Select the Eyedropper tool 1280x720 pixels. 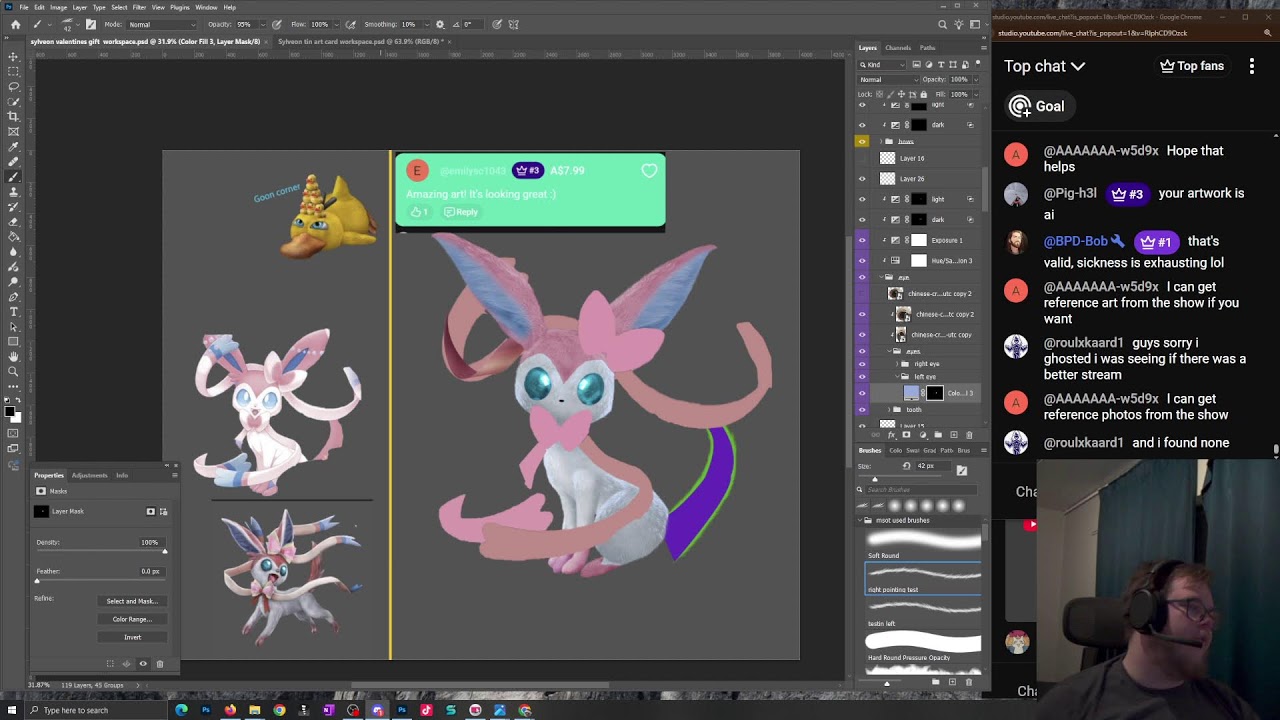click(14, 147)
